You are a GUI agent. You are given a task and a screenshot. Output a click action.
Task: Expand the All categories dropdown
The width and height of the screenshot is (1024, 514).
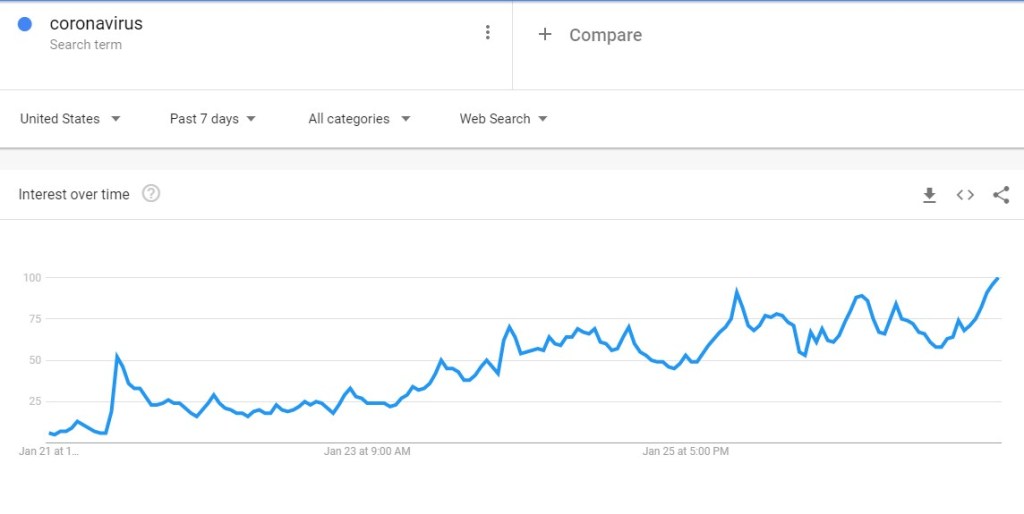[x=359, y=118]
